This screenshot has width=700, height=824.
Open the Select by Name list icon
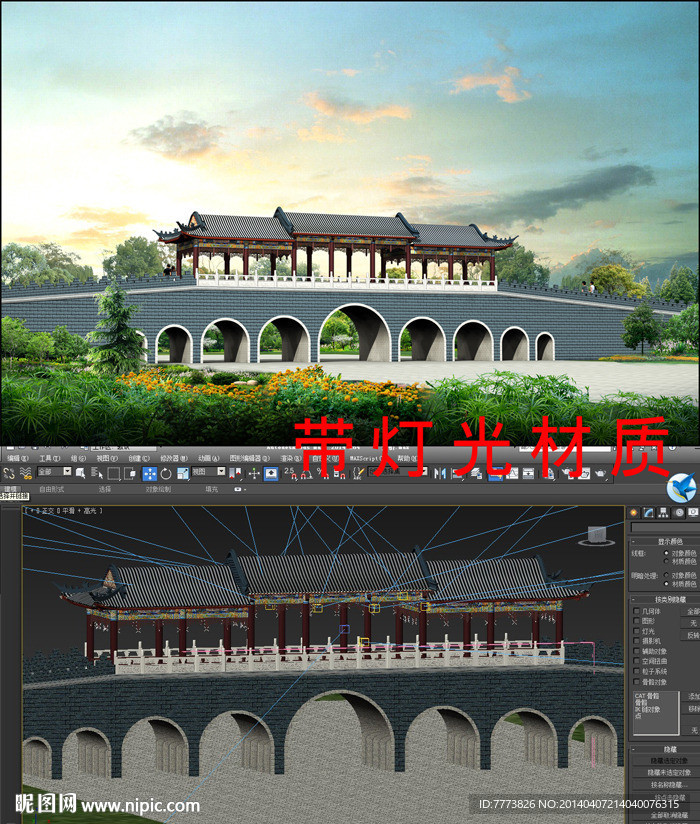click(97, 473)
